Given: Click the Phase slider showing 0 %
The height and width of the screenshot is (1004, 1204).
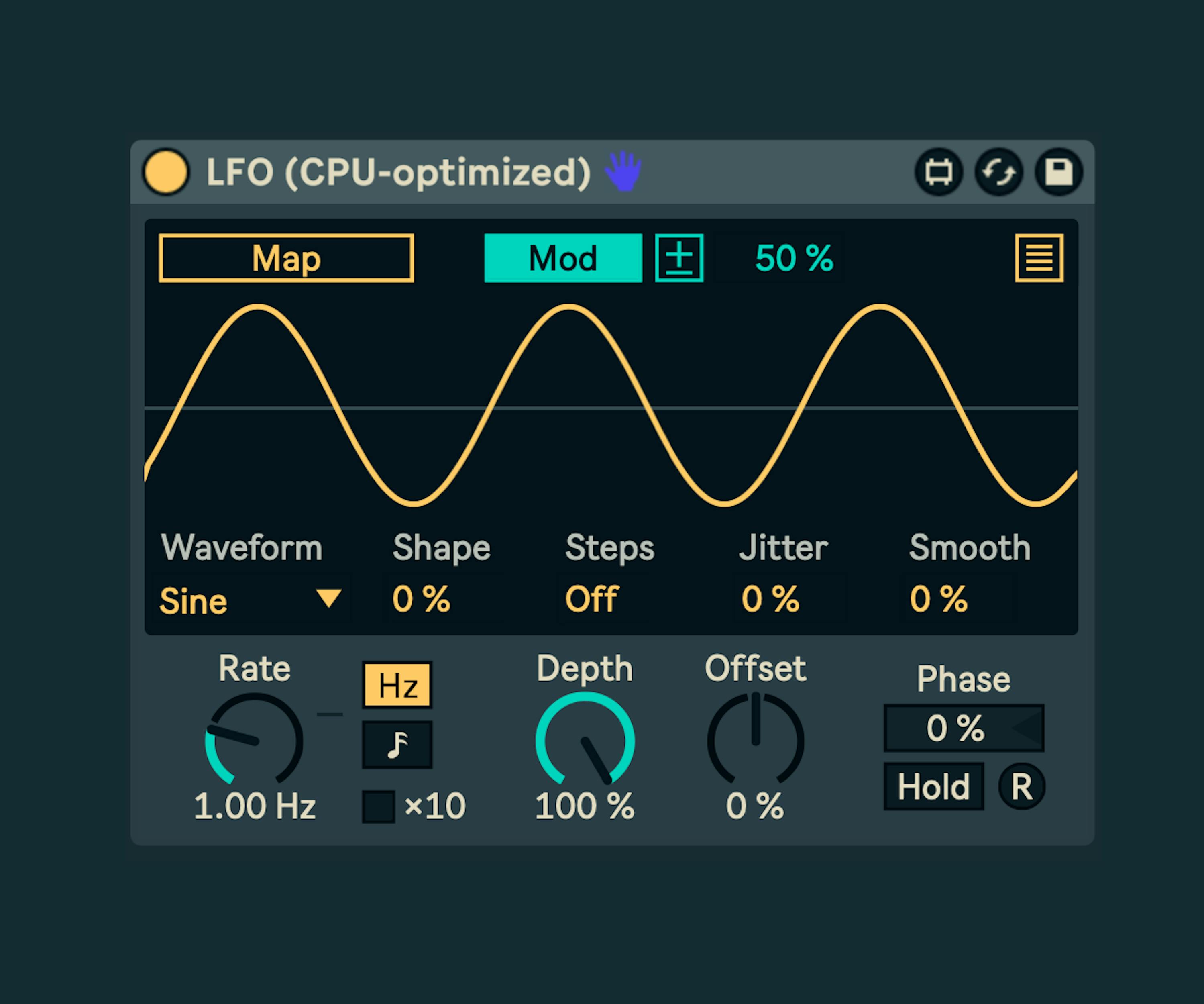Looking at the screenshot, I should point(963,728).
